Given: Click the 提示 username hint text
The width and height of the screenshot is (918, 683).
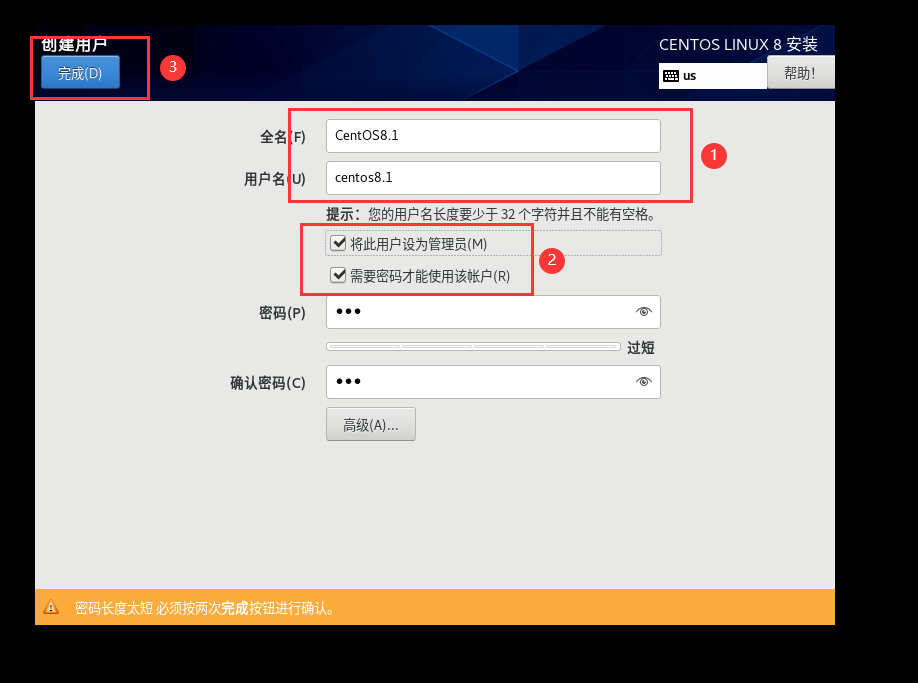Looking at the screenshot, I should tap(491, 214).
